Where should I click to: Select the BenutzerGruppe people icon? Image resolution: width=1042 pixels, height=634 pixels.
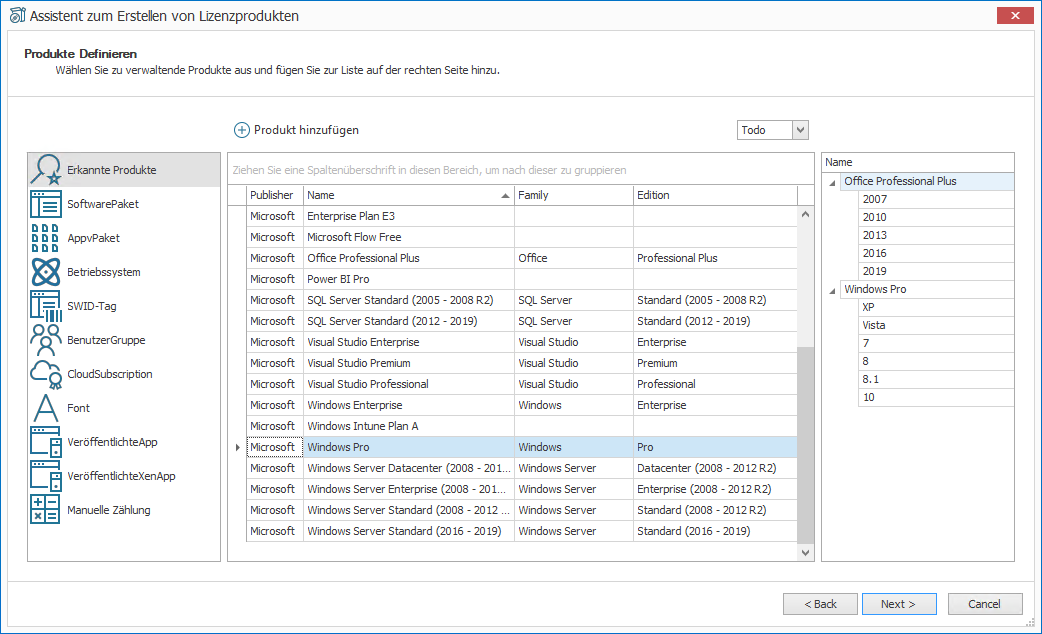point(46,340)
